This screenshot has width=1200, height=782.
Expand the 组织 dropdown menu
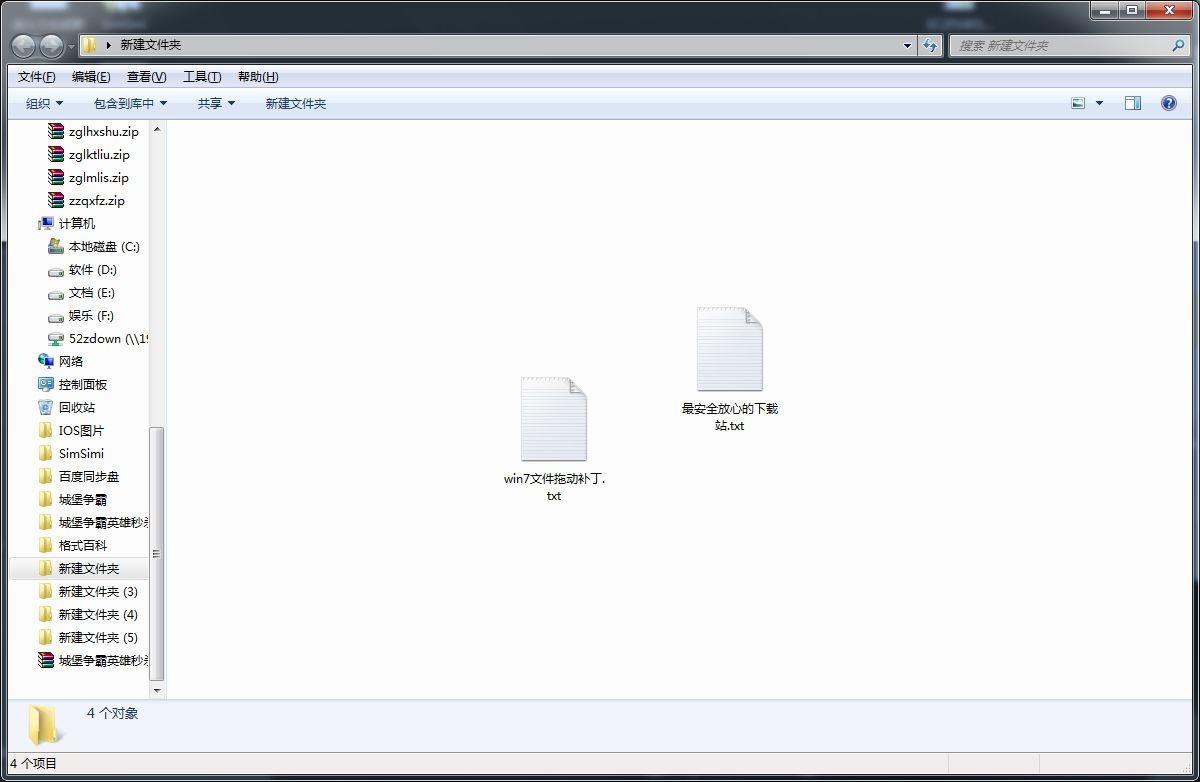tap(44, 103)
